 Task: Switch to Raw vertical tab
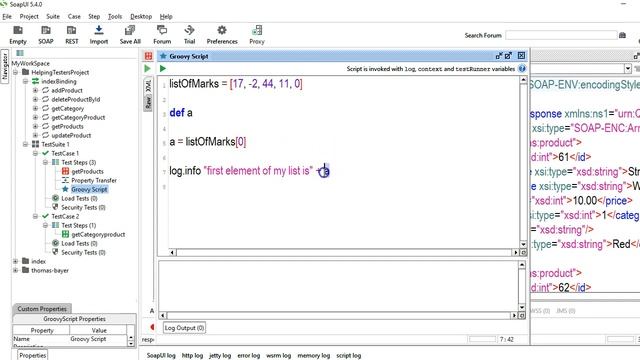click(148, 102)
